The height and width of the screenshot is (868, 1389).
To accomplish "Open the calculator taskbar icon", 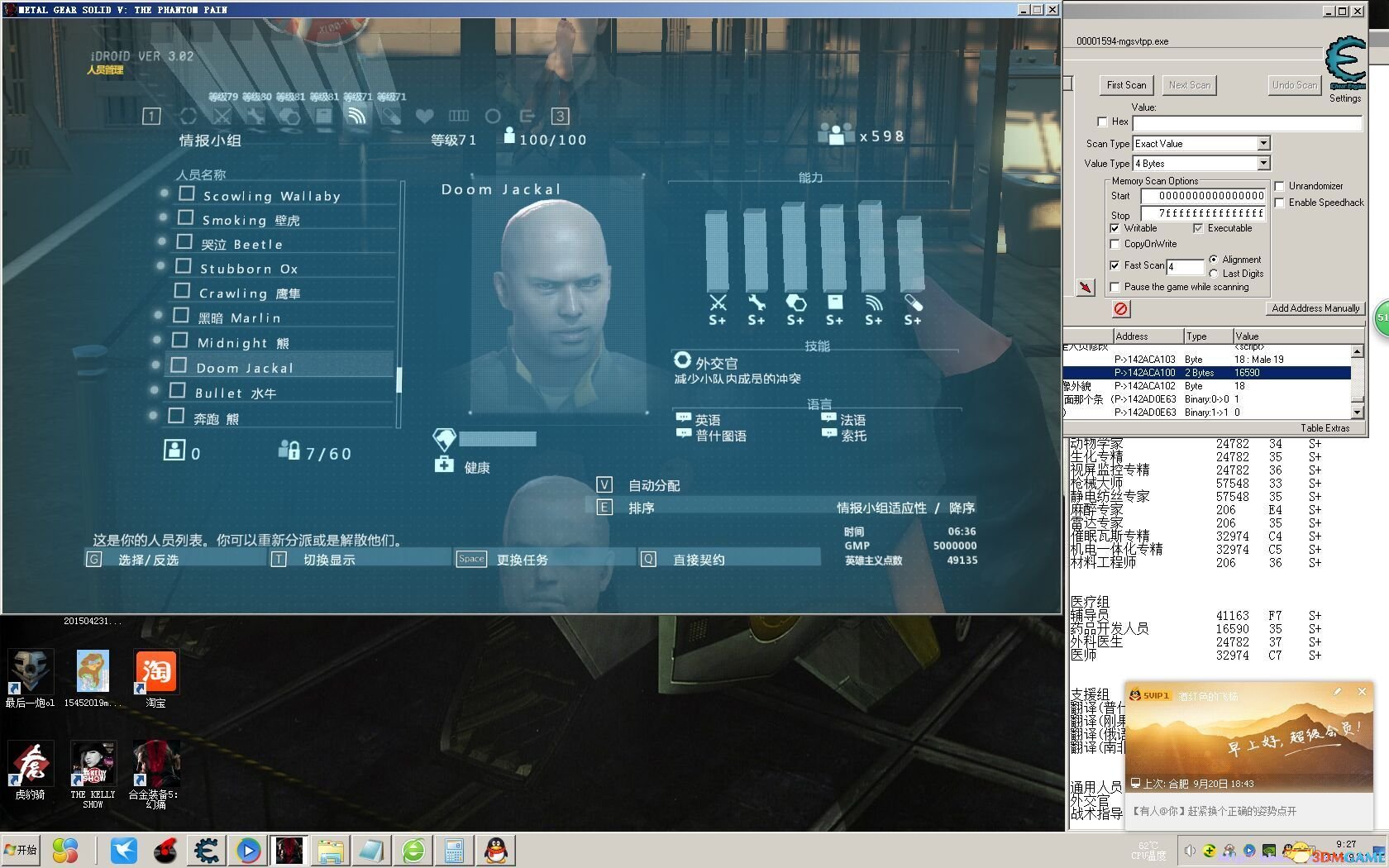I will tap(454, 851).
